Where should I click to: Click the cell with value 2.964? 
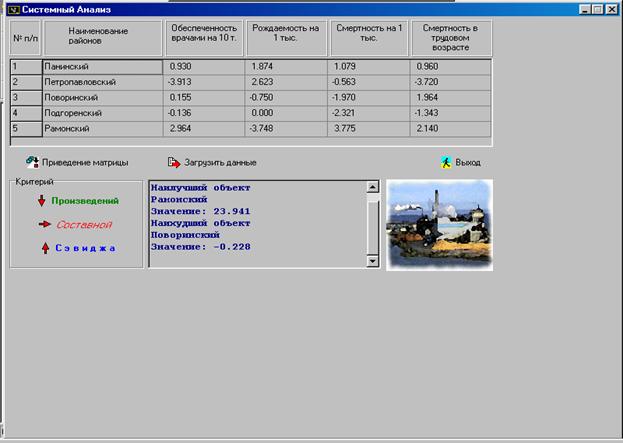click(203, 129)
